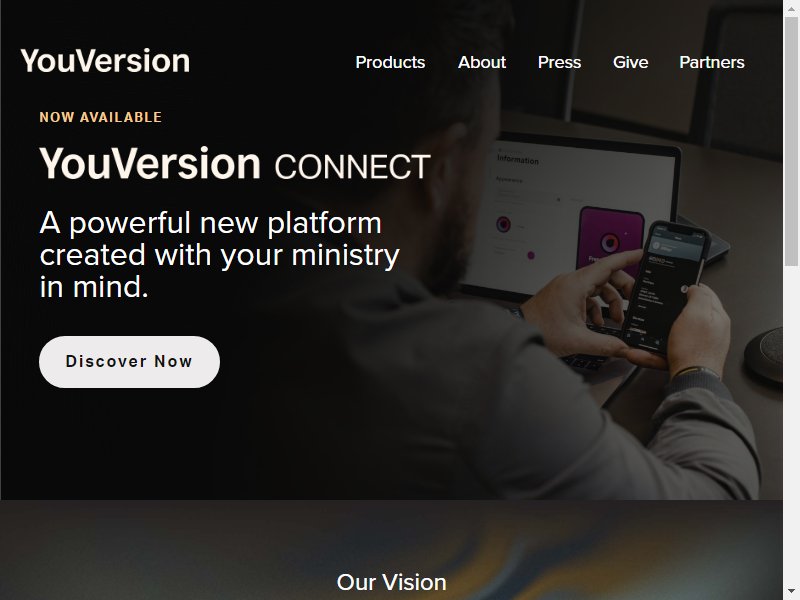The image size is (800, 600).
Task: Click the scrollbar down arrow
Action: pos(791,592)
